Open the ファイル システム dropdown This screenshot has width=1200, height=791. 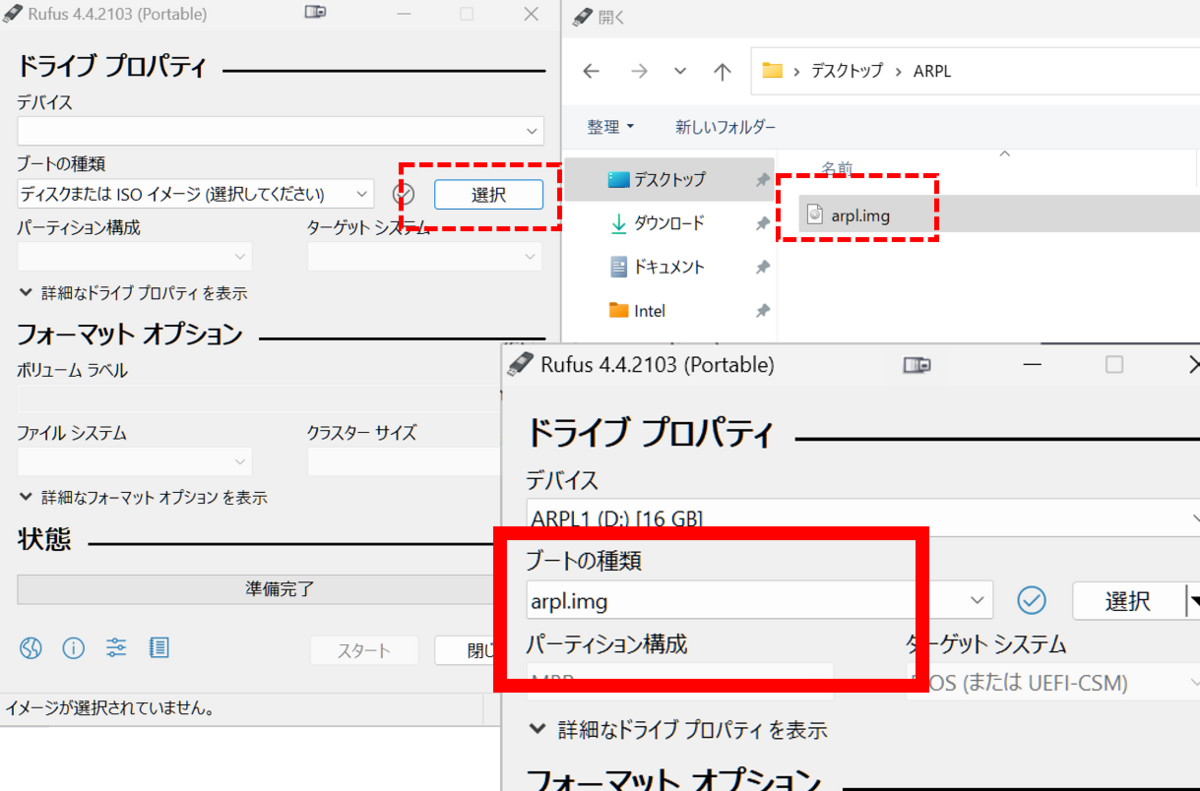point(134,461)
